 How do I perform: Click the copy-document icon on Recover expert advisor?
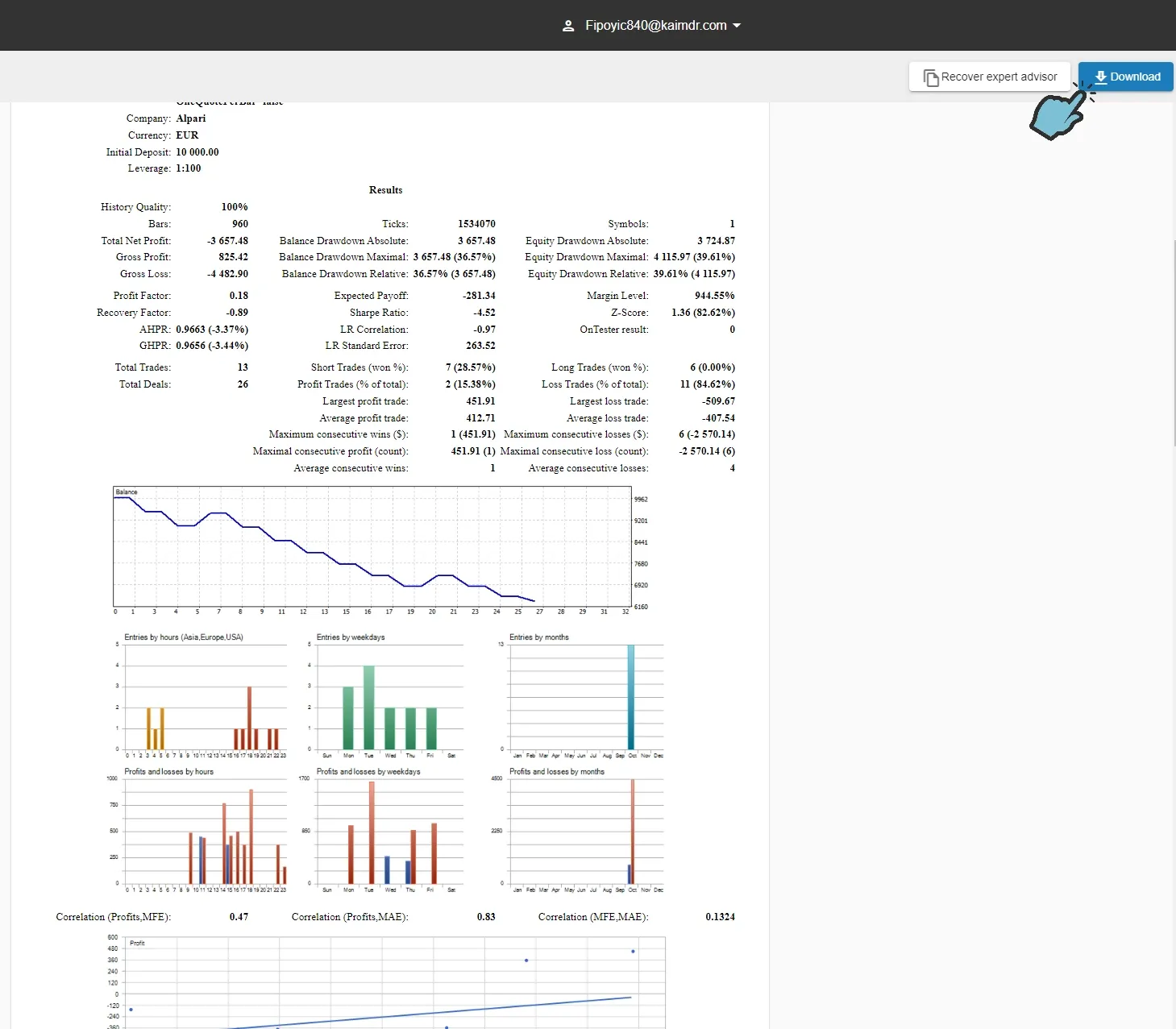pyautogui.click(x=932, y=77)
